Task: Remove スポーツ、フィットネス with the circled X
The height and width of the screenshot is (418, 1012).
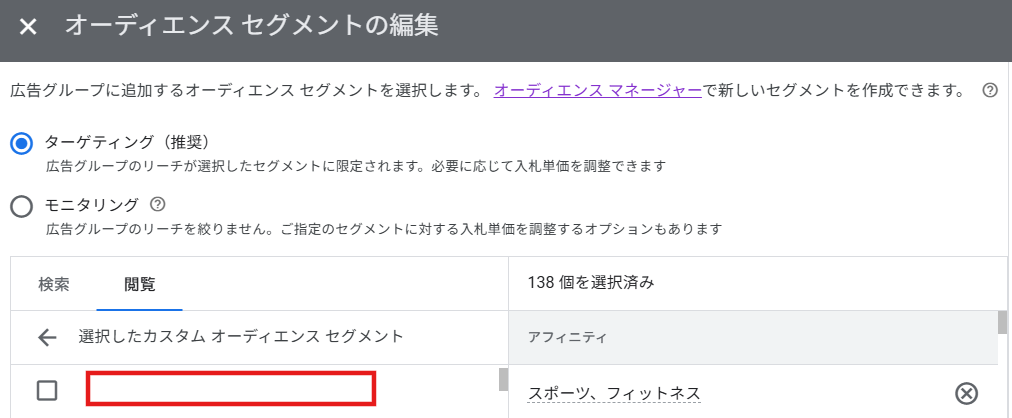Action: [x=966, y=393]
